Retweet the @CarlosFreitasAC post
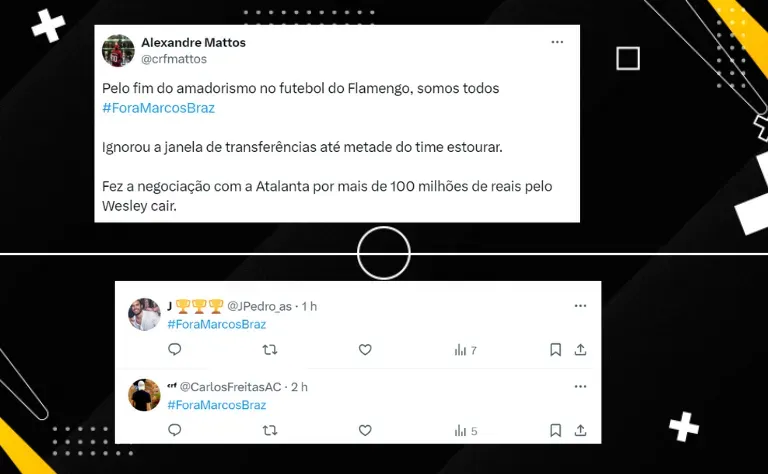The image size is (768, 474). coord(270,430)
